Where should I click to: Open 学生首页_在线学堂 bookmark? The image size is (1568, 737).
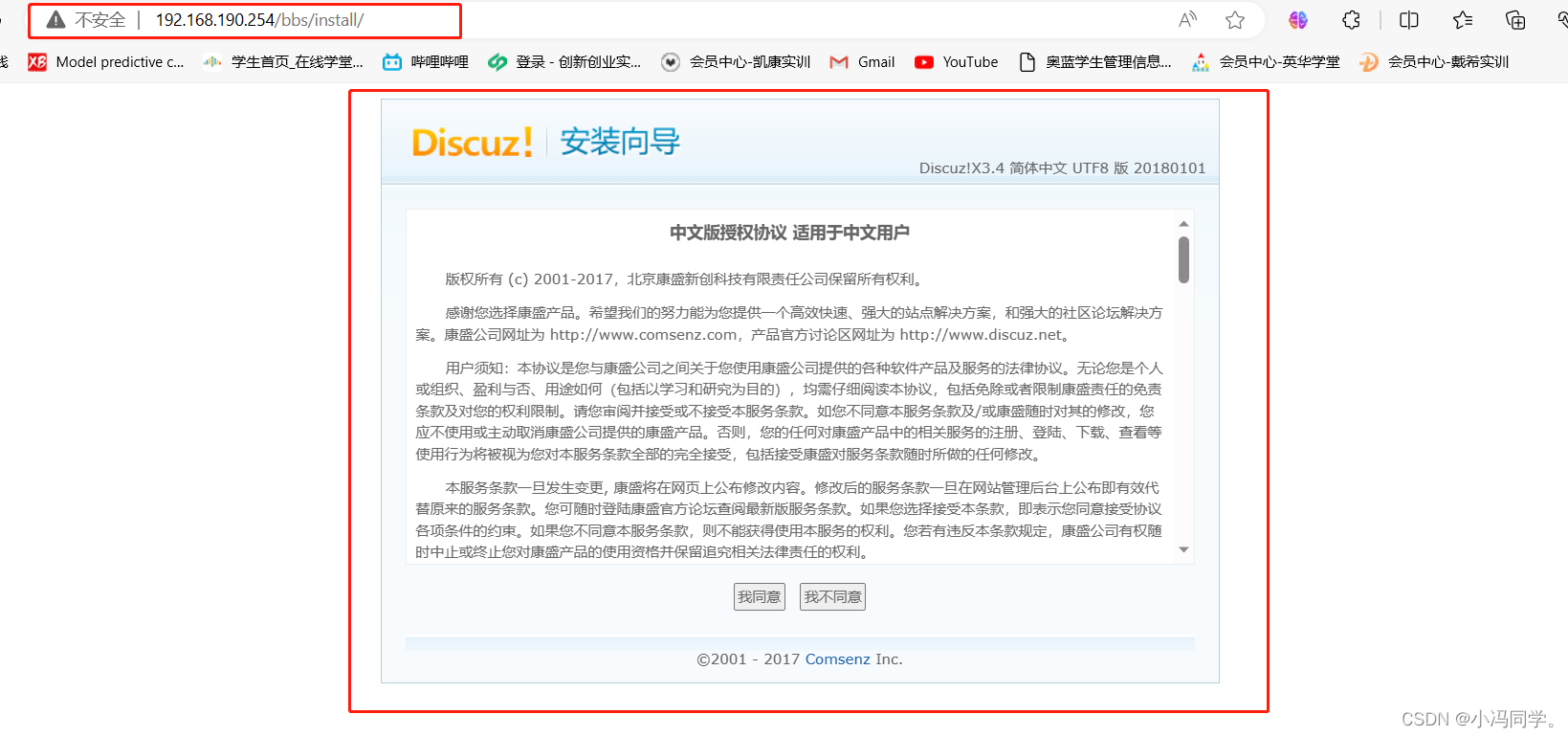click(x=283, y=62)
